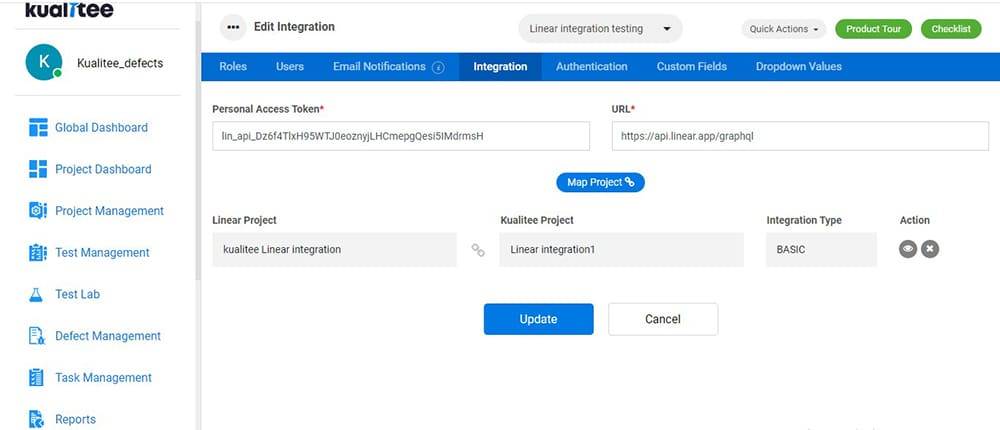Image resolution: width=1000 pixels, height=430 pixels.
Task: Click the Kualitee_defects user avatar
Action: [x=43, y=63]
